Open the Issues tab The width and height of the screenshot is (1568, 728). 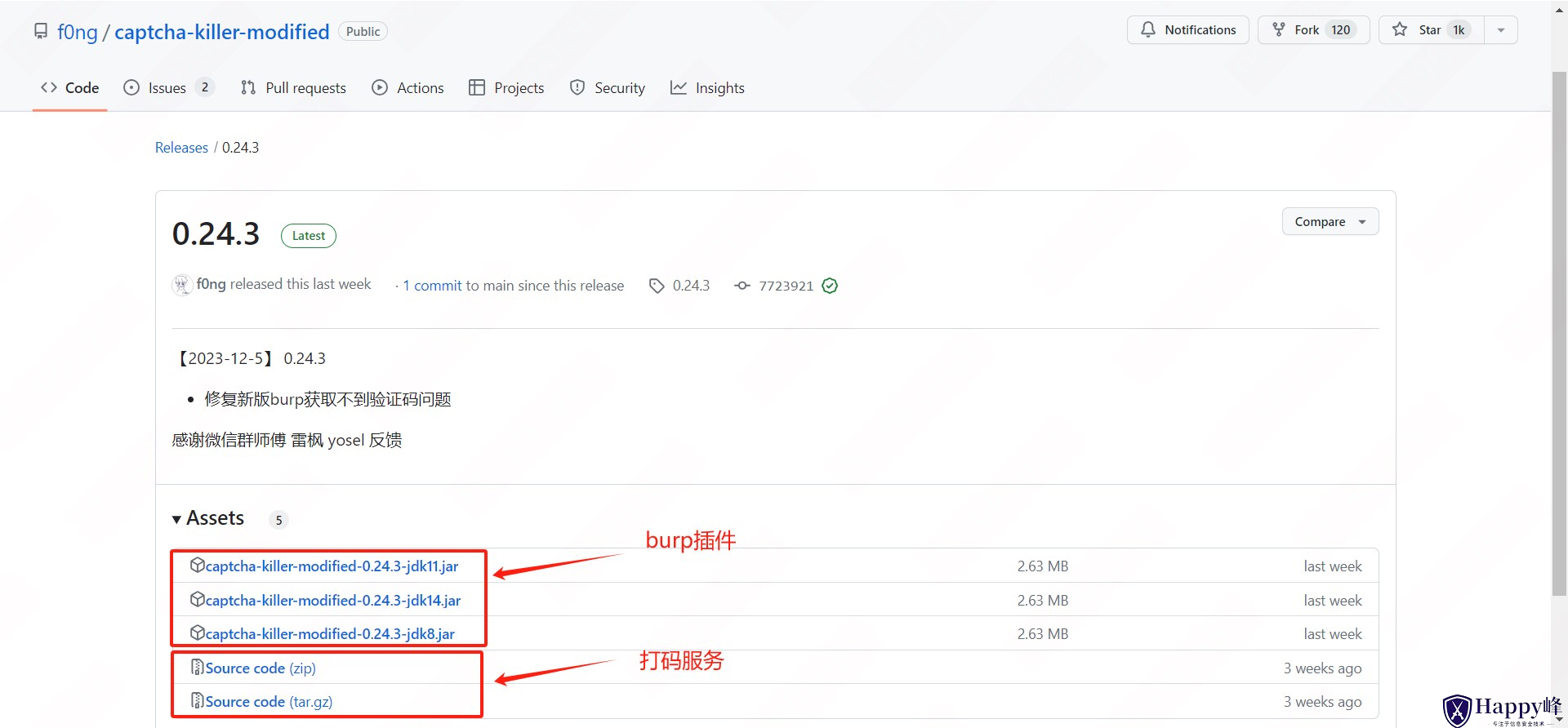click(x=167, y=87)
